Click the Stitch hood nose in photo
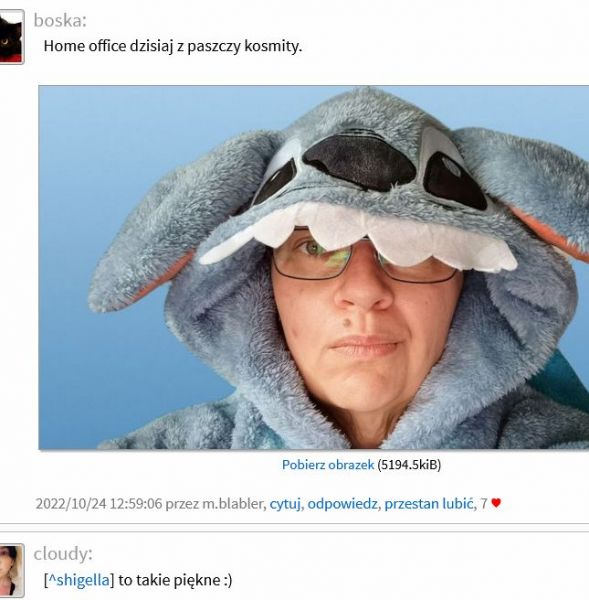The height and width of the screenshot is (600, 589). [x=360, y=162]
